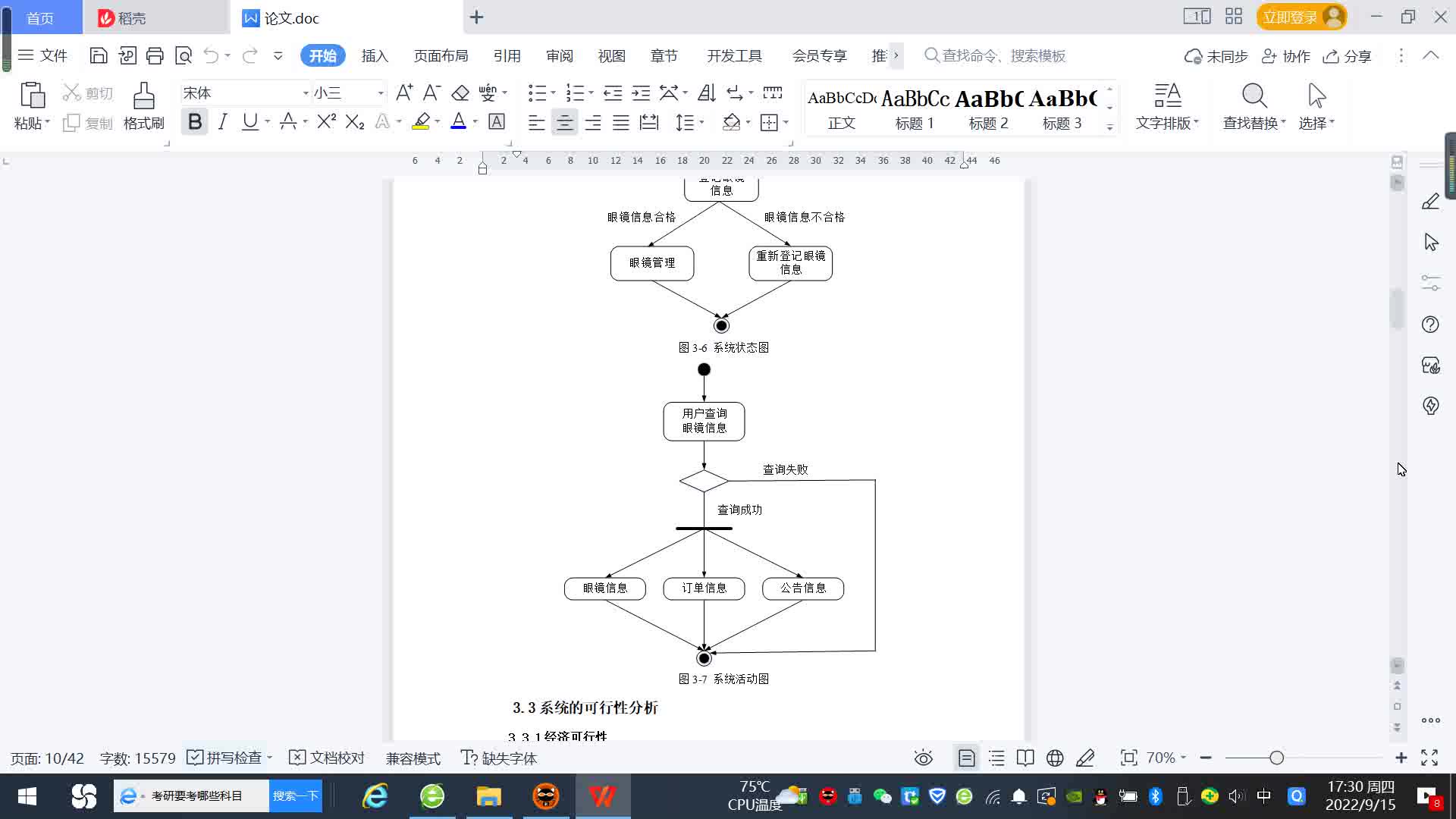Viewport: 1456px width, 819px height.
Task: Click the Character Border icon
Action: coord(497,121)
